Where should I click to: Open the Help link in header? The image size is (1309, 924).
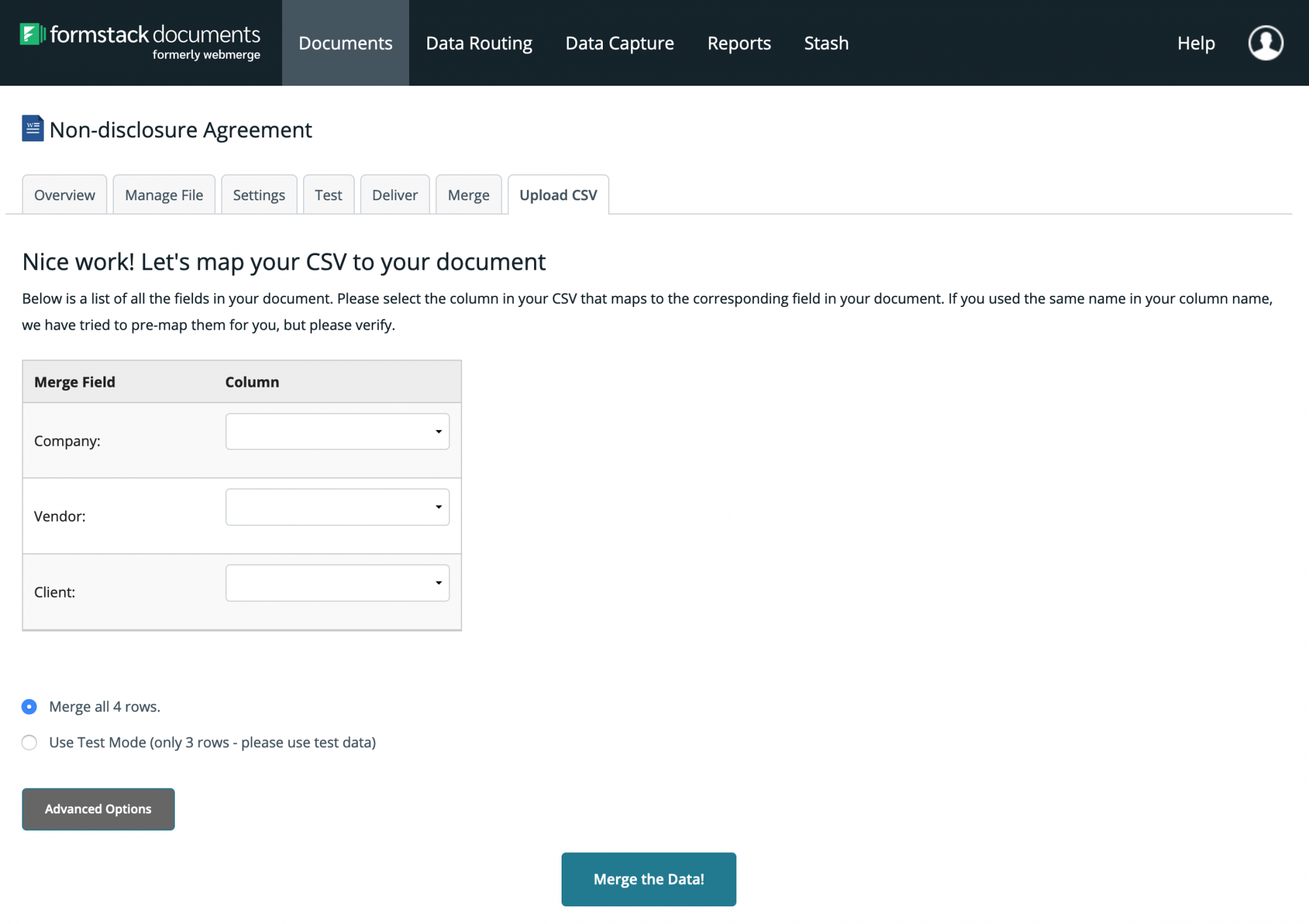click(x=1196, y=43)
